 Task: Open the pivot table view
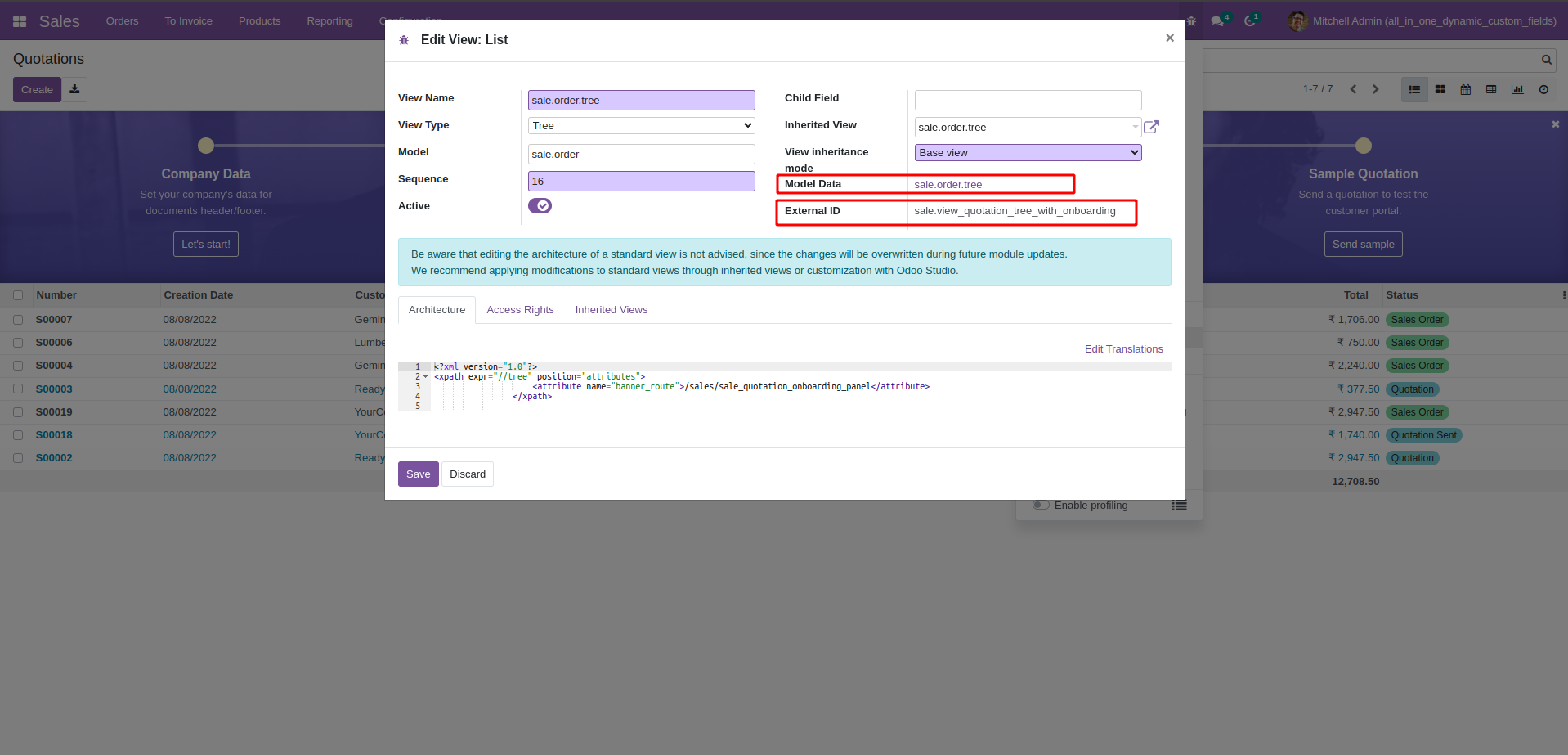(1491, 89)
